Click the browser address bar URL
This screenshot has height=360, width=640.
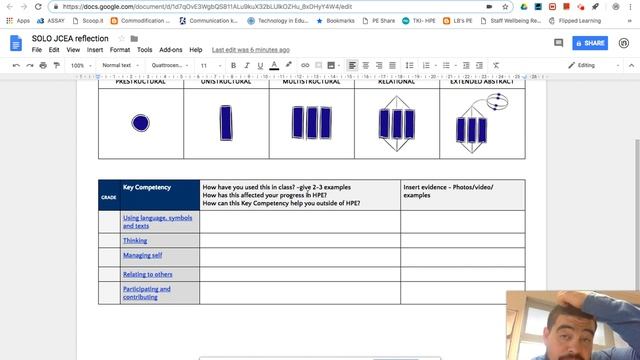(x=207, y=7)
